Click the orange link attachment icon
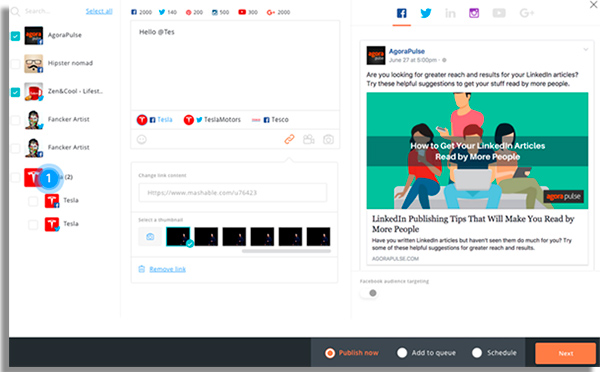600x372 pixels. [289, 139]
